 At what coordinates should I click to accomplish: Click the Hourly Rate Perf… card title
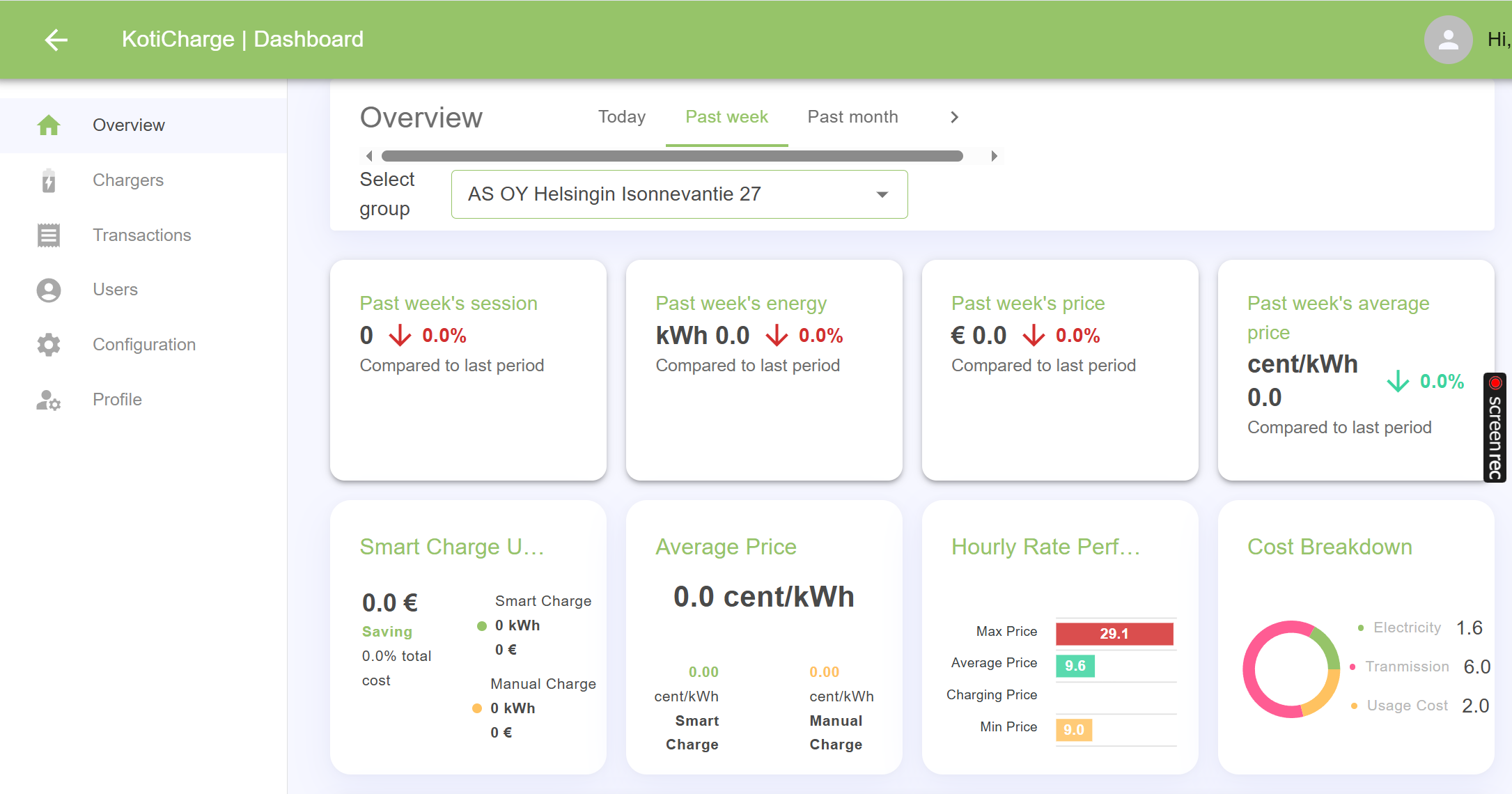(1045, 547)
